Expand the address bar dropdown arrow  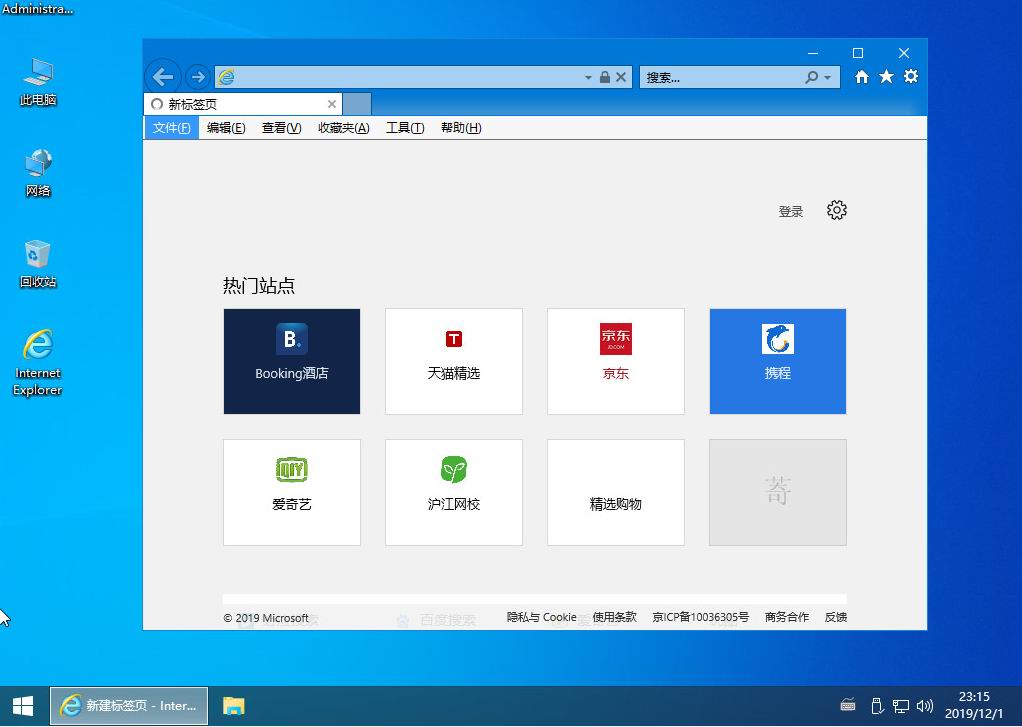[588, 78]
